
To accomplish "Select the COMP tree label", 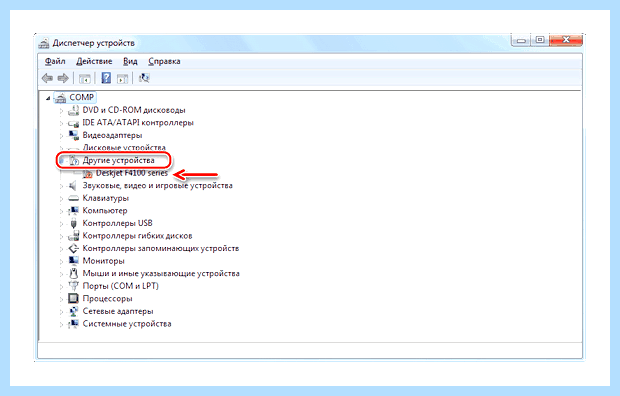I will click(x=81, y=97).
